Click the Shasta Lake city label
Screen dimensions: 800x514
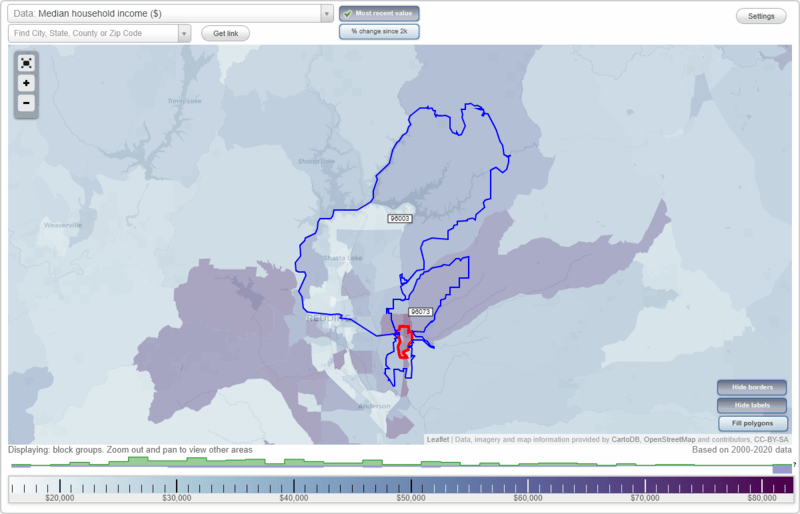coord(343,258)
